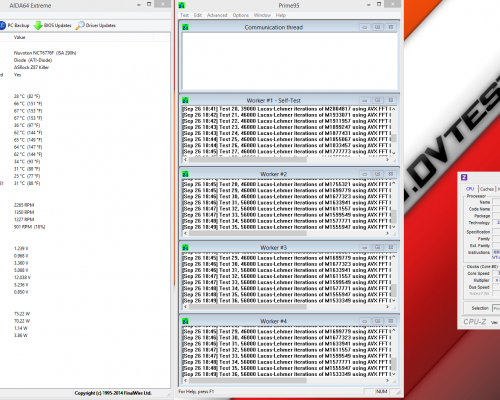
Task: Select the '901 RPM (18%)' fan value
Action: 29,227
